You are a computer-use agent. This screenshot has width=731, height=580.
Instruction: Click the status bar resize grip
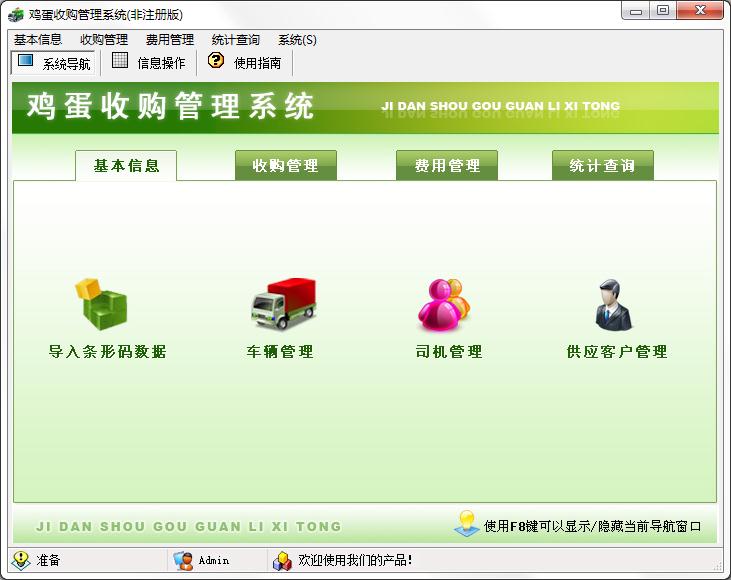(717, 566)
